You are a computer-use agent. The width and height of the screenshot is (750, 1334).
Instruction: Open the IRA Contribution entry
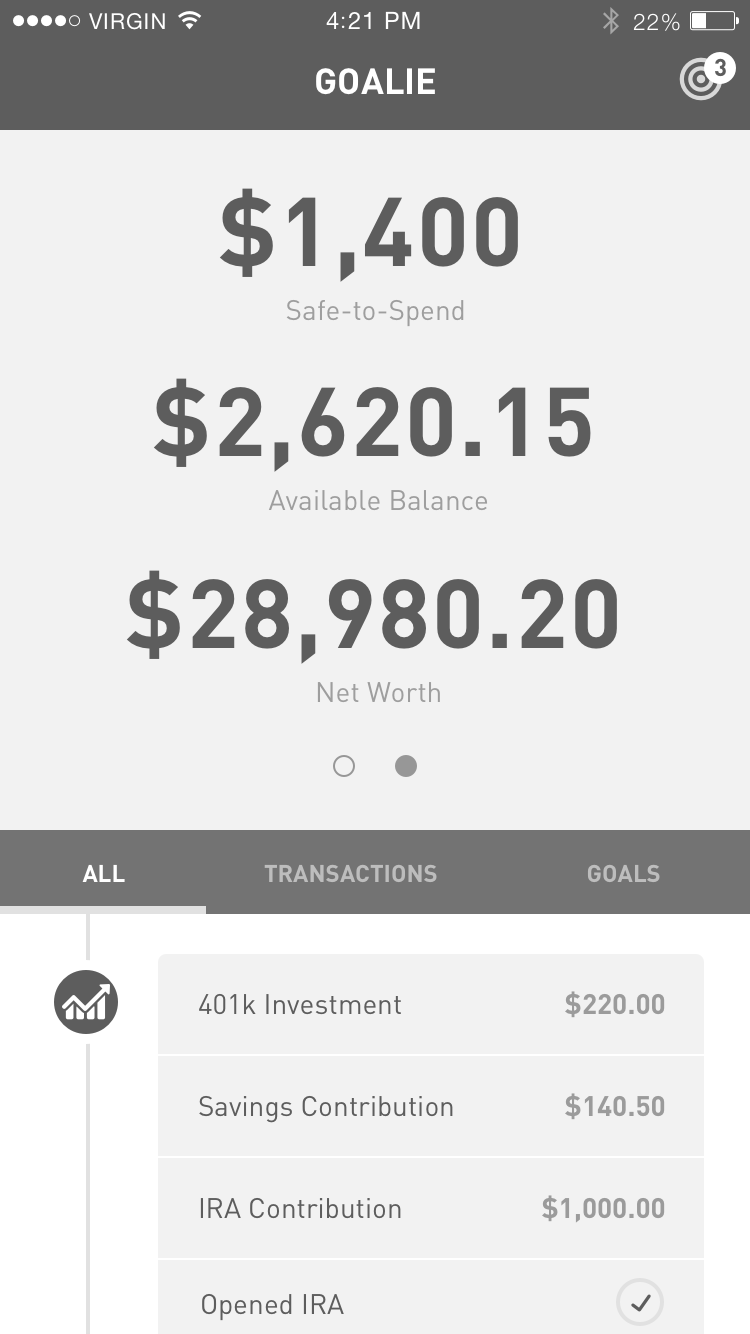pos(431,1208)
